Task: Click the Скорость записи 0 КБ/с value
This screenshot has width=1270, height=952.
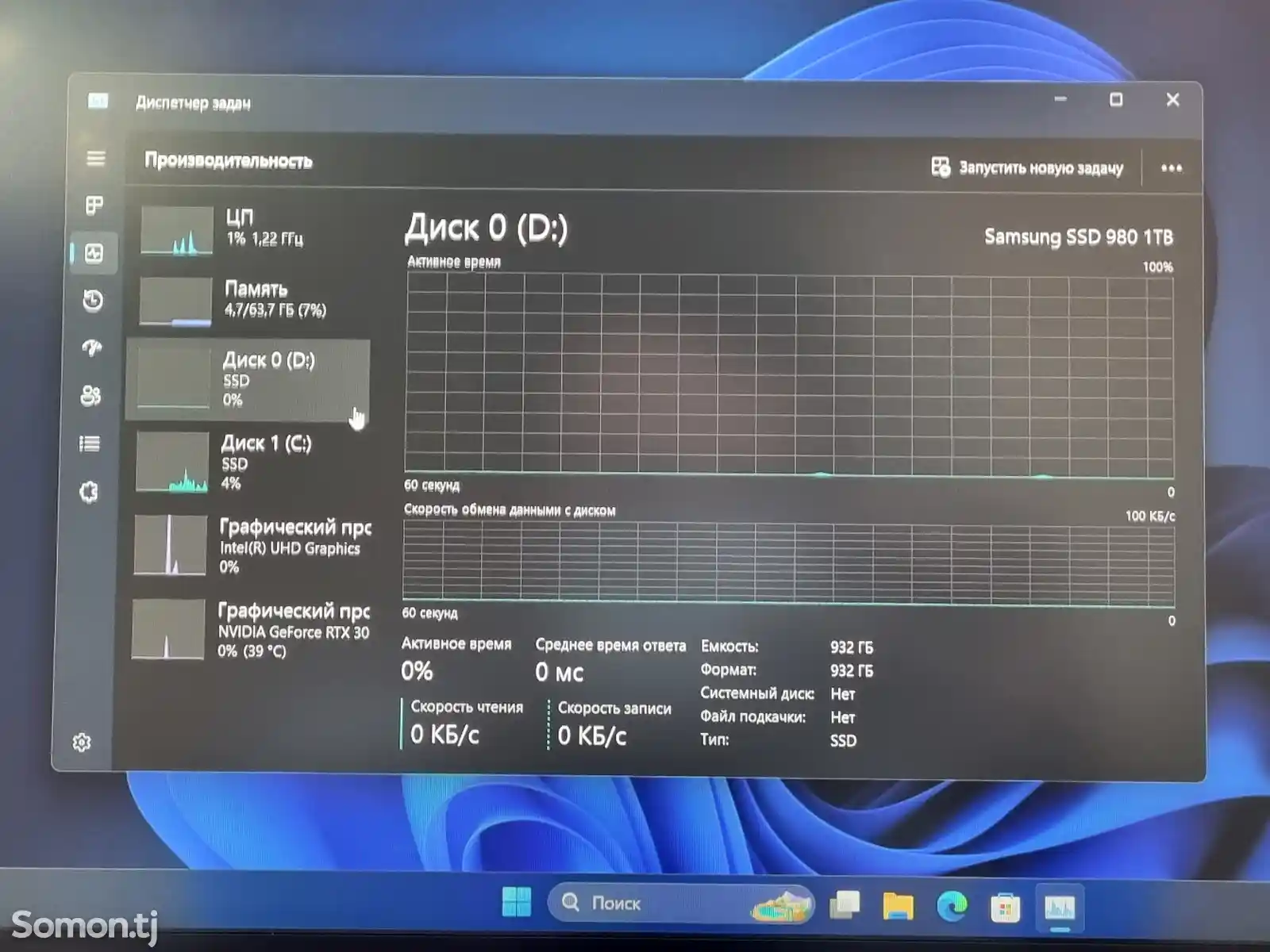Action: coord(592,736)
